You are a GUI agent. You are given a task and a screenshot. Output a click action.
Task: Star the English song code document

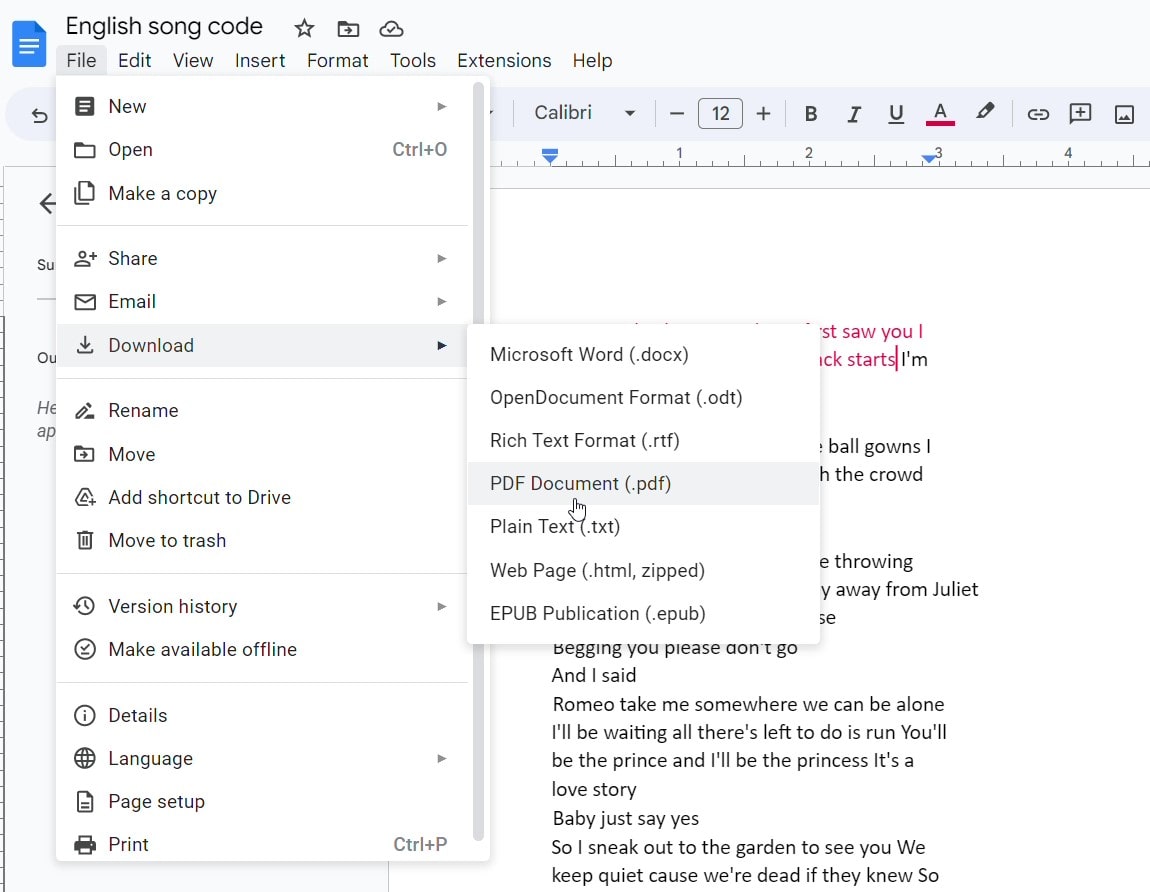pyautogui.click(x=302, y=29)
